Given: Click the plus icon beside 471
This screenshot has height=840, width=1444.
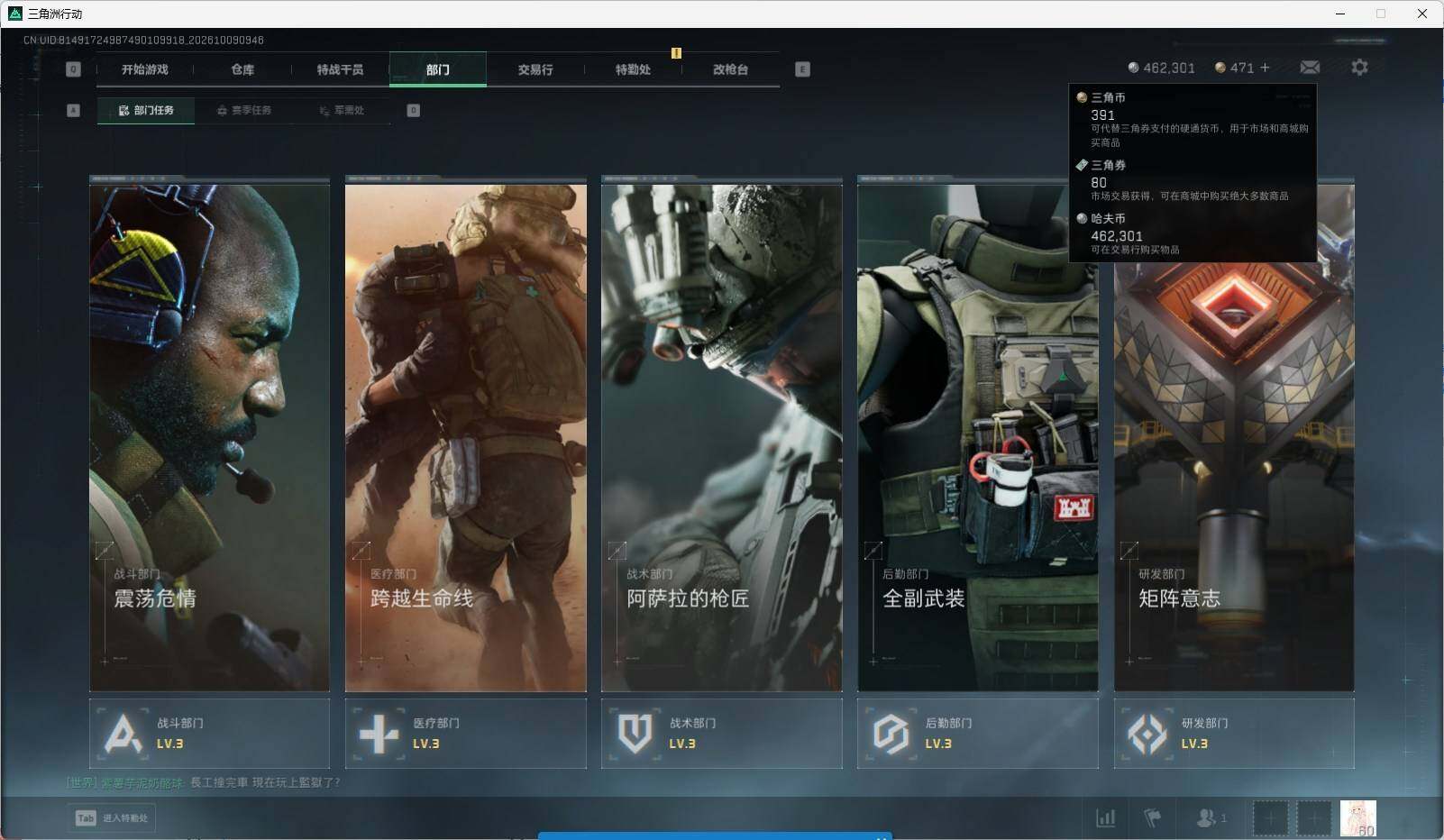Looking at the screenshot, I should [x=1265, y=68].
